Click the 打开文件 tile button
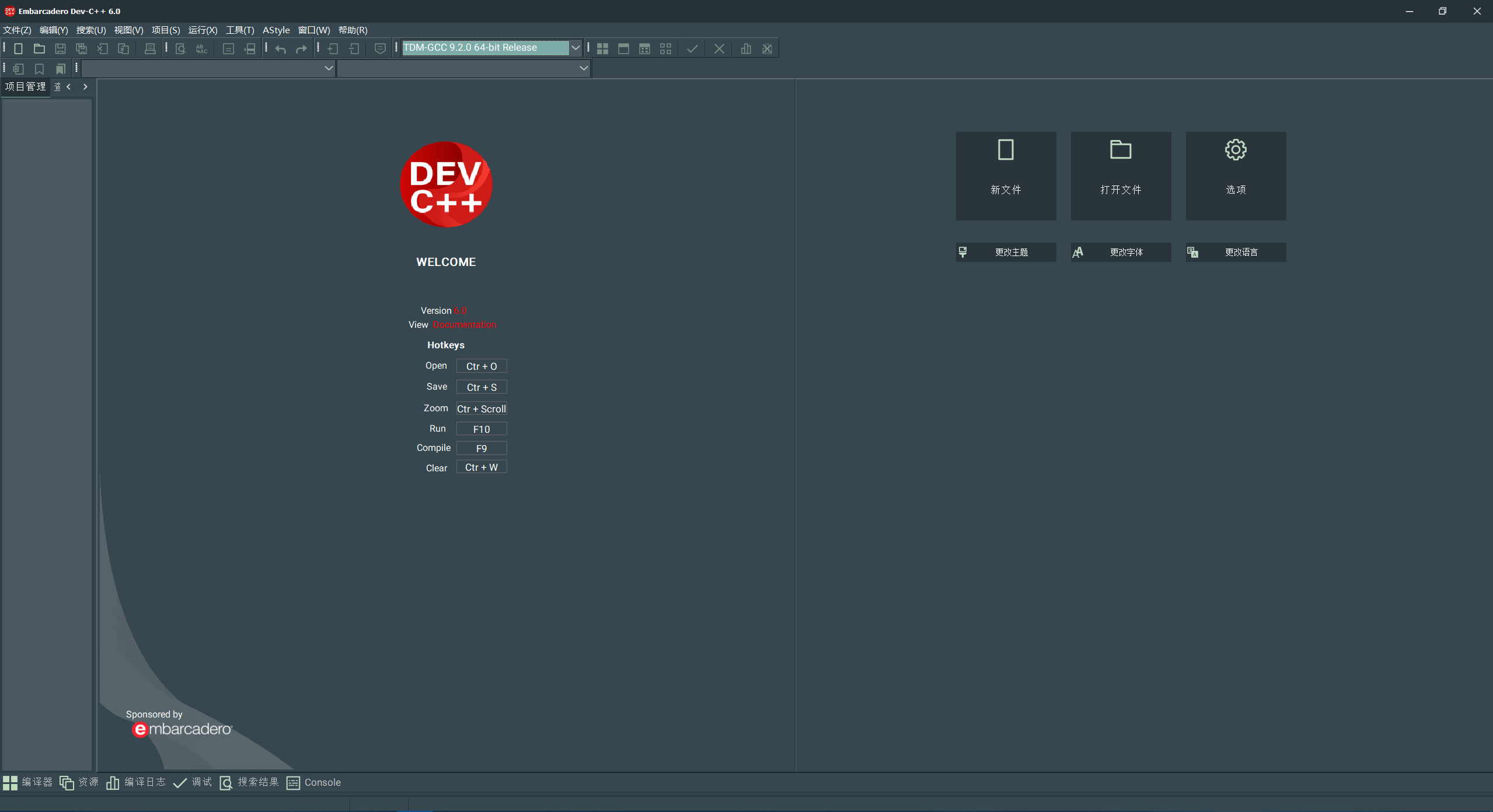 coord(1121,176)
